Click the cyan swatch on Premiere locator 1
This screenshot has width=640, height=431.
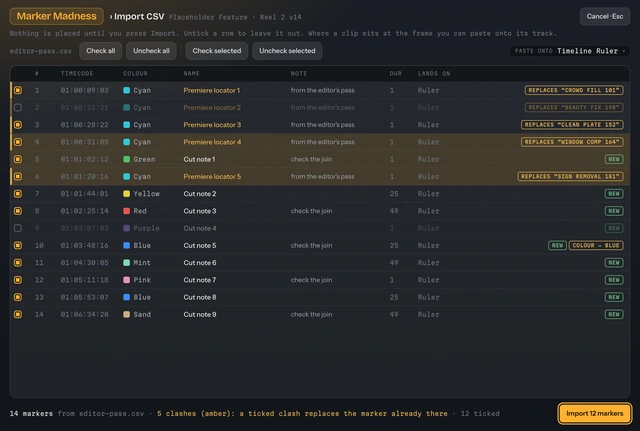coord(127,90)
